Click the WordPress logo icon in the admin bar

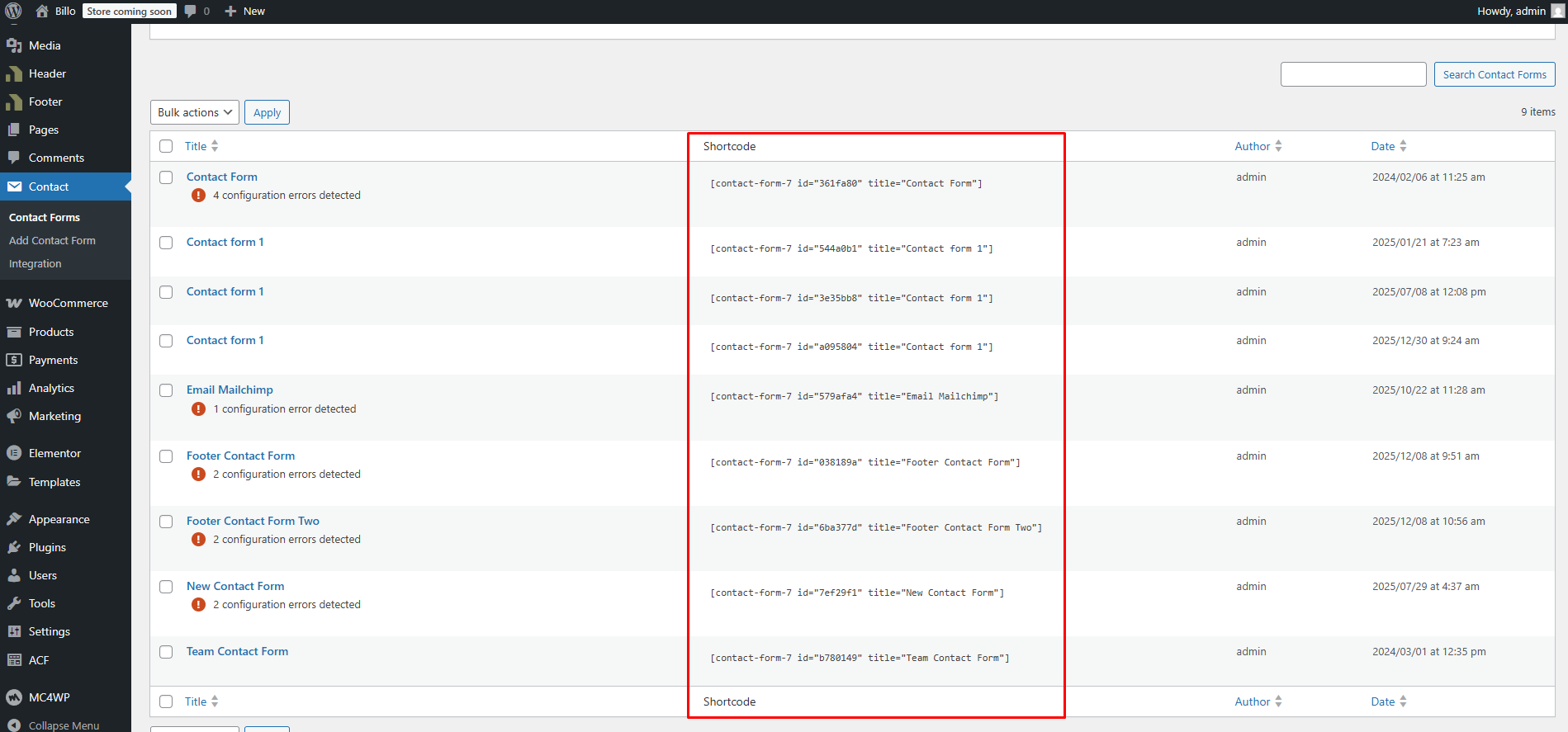(13, 11)
